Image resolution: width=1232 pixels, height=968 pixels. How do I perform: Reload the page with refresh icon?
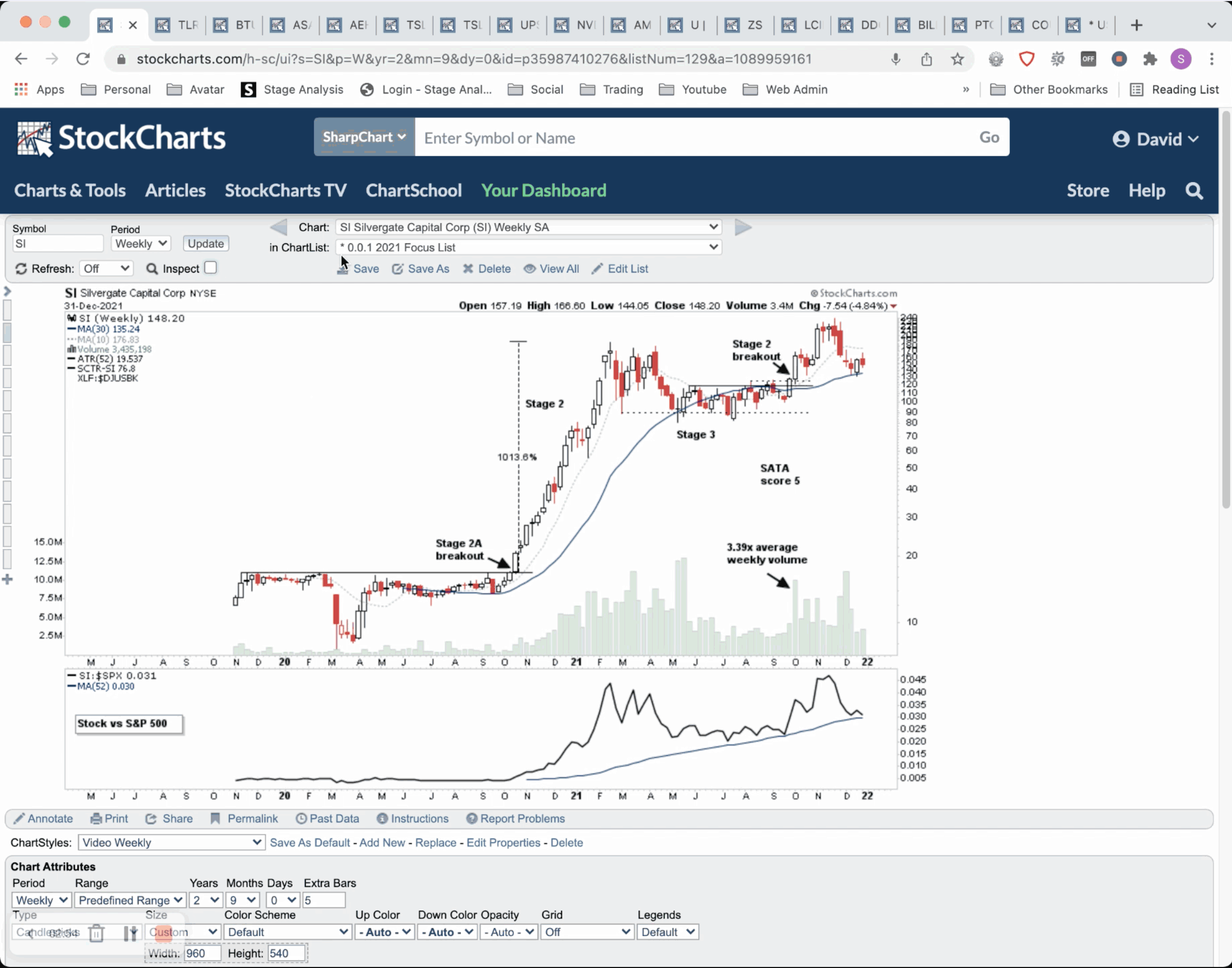coord(83,59)
